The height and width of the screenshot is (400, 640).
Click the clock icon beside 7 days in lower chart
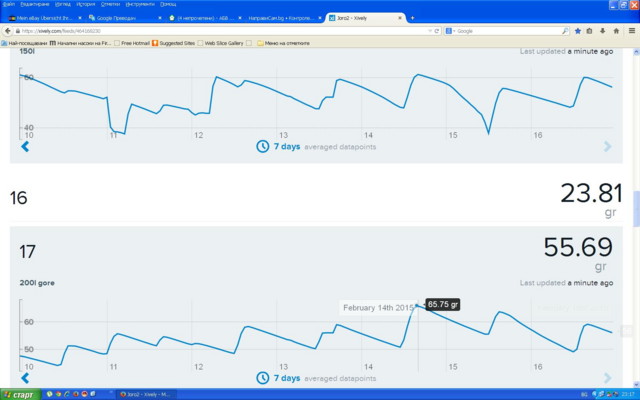(x=262, y=378)
